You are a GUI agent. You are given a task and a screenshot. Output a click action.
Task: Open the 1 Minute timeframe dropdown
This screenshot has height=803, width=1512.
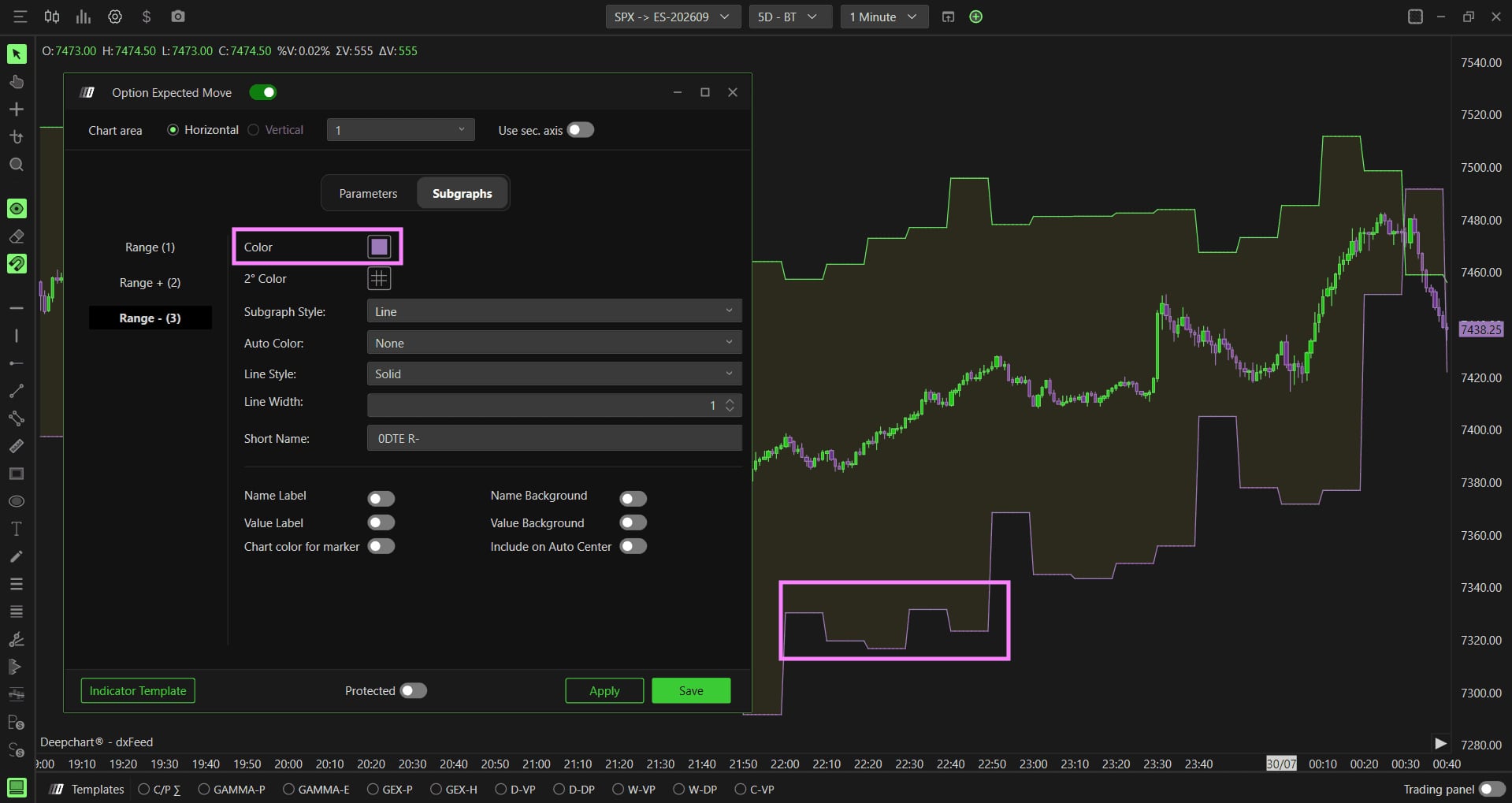tap(884, 17)
